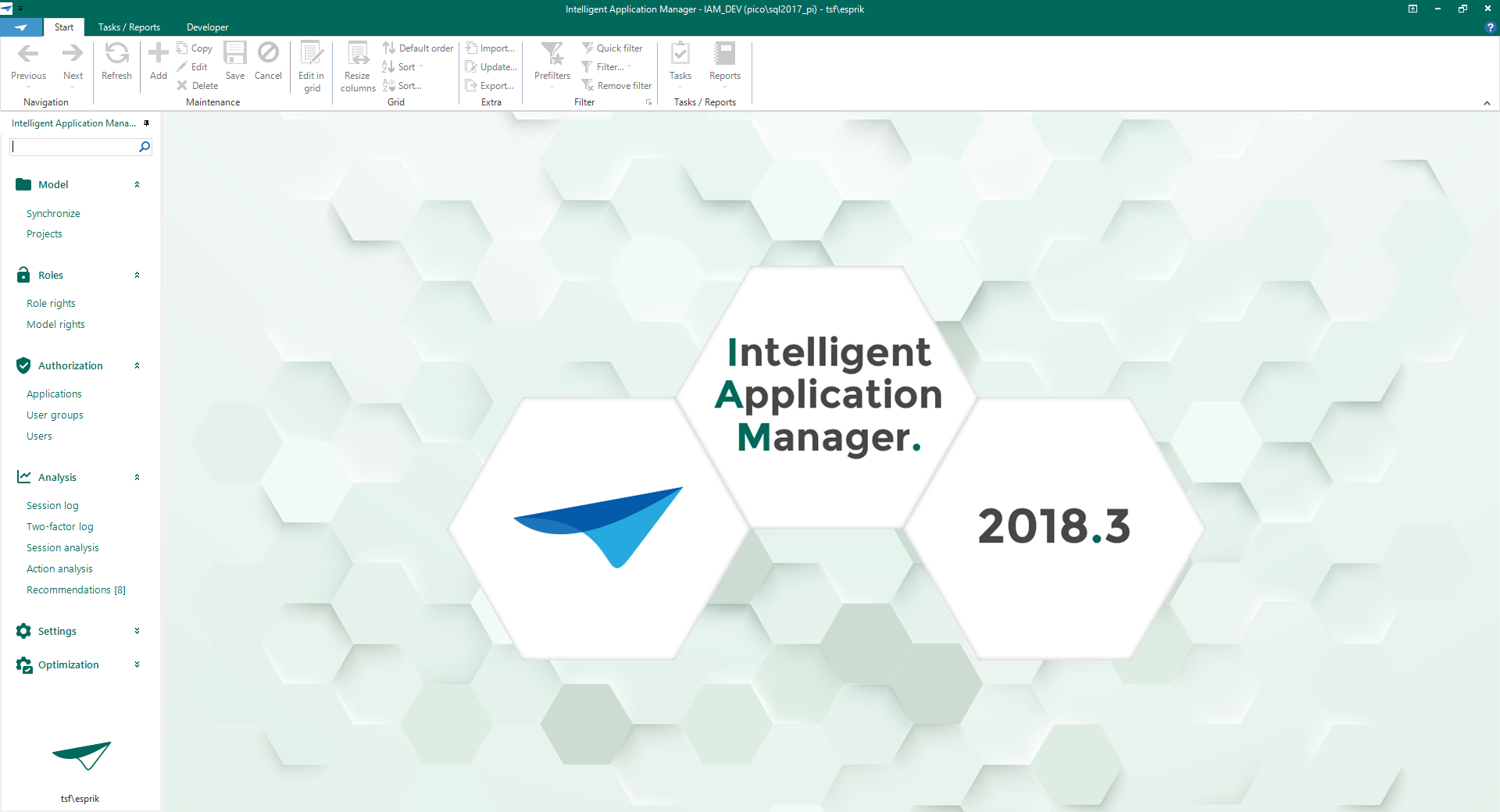Viewport: 1500px width, 812px height.
Task: Click the Add record plus icon
Action: [x=158, y=54]
